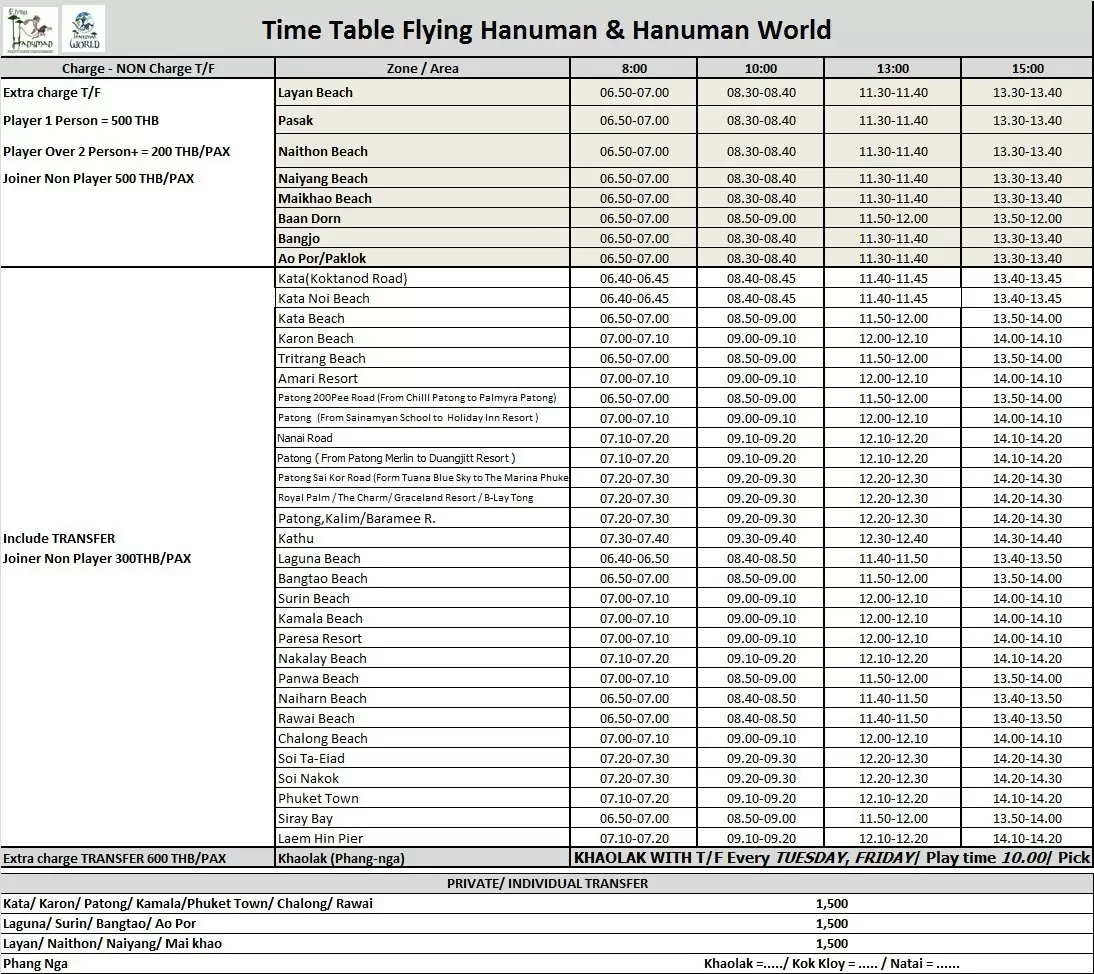The height and width of the screenshot is (974, 1094).
Task: Select the Kathu zone cell
Action: point(296,538)
